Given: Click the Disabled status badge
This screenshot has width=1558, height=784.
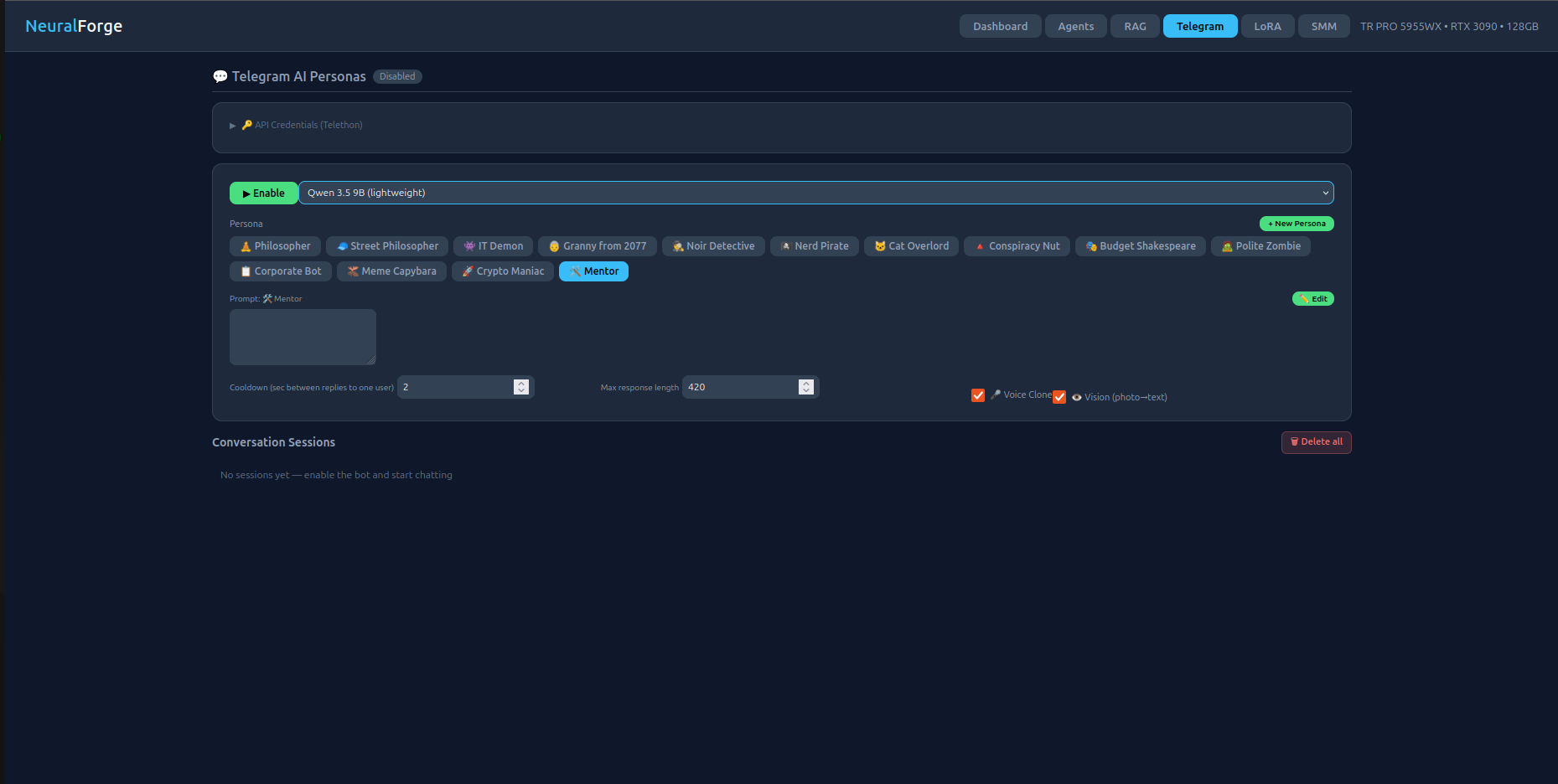Looking at the screenshot, I should coord(397,76).
